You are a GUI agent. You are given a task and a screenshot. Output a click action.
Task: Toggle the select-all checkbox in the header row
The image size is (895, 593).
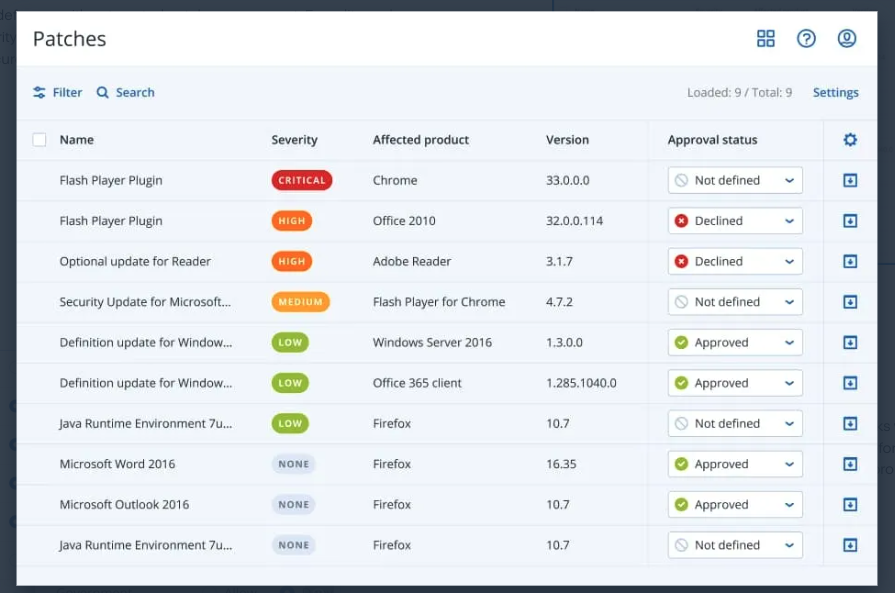point(39,139)
